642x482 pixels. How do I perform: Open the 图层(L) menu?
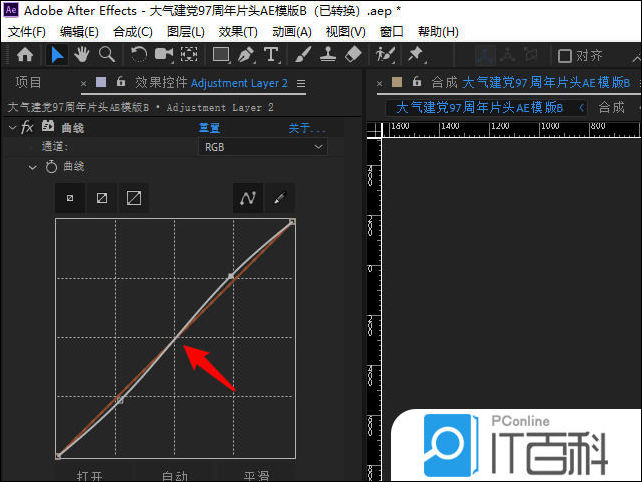186,32
